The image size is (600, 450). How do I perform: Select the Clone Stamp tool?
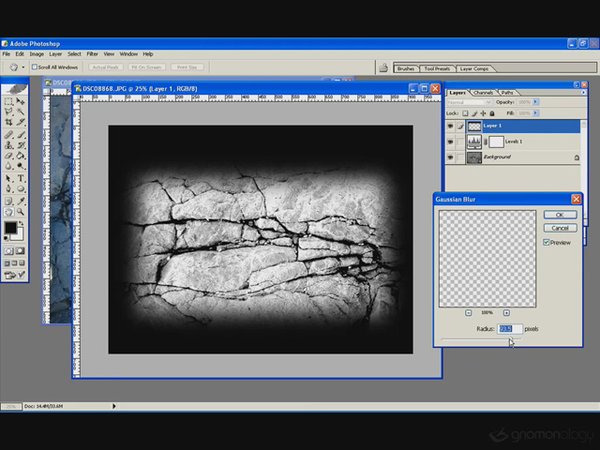pyautogui.click(x=9, y=145)
